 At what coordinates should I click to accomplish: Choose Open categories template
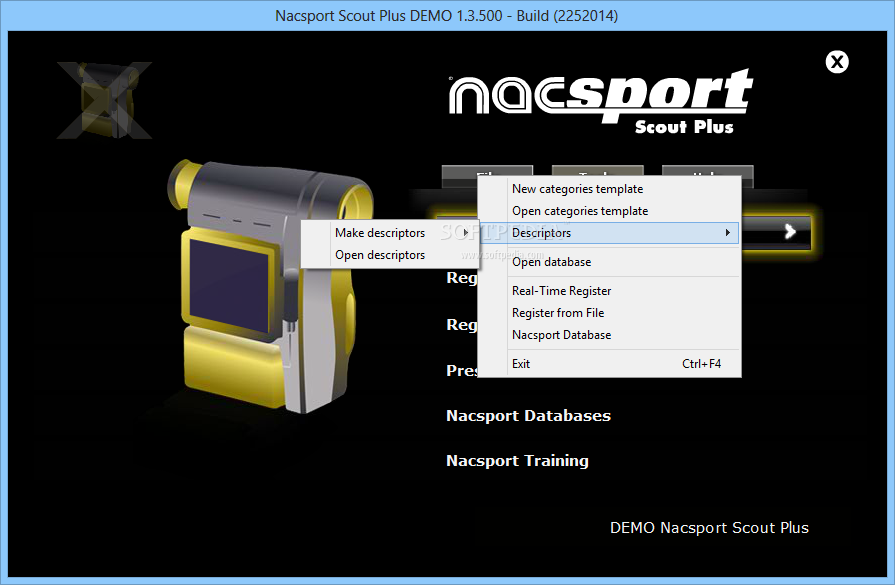click(609, 211)
